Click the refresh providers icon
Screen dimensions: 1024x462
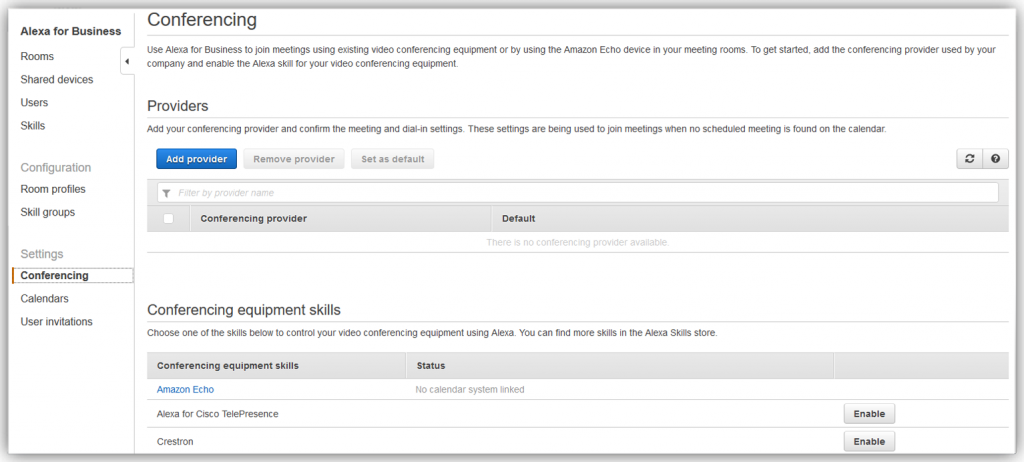(x=969, y=159)
